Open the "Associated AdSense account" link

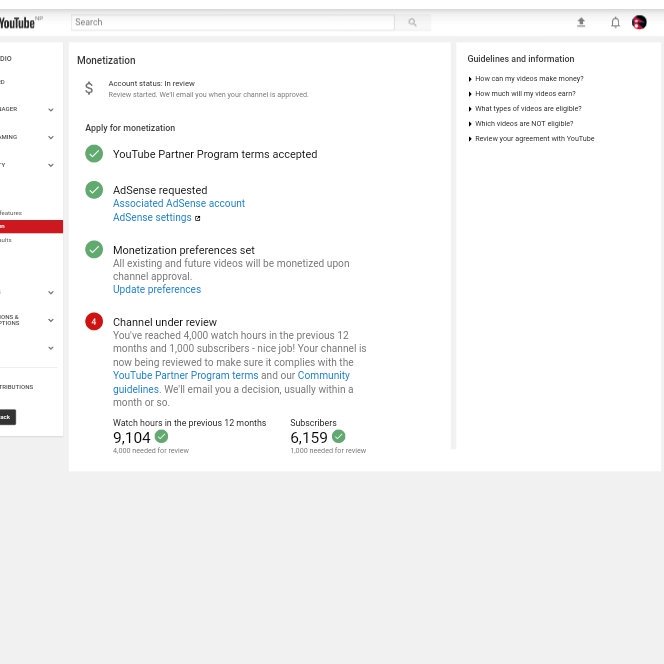(x=179, y=203)
